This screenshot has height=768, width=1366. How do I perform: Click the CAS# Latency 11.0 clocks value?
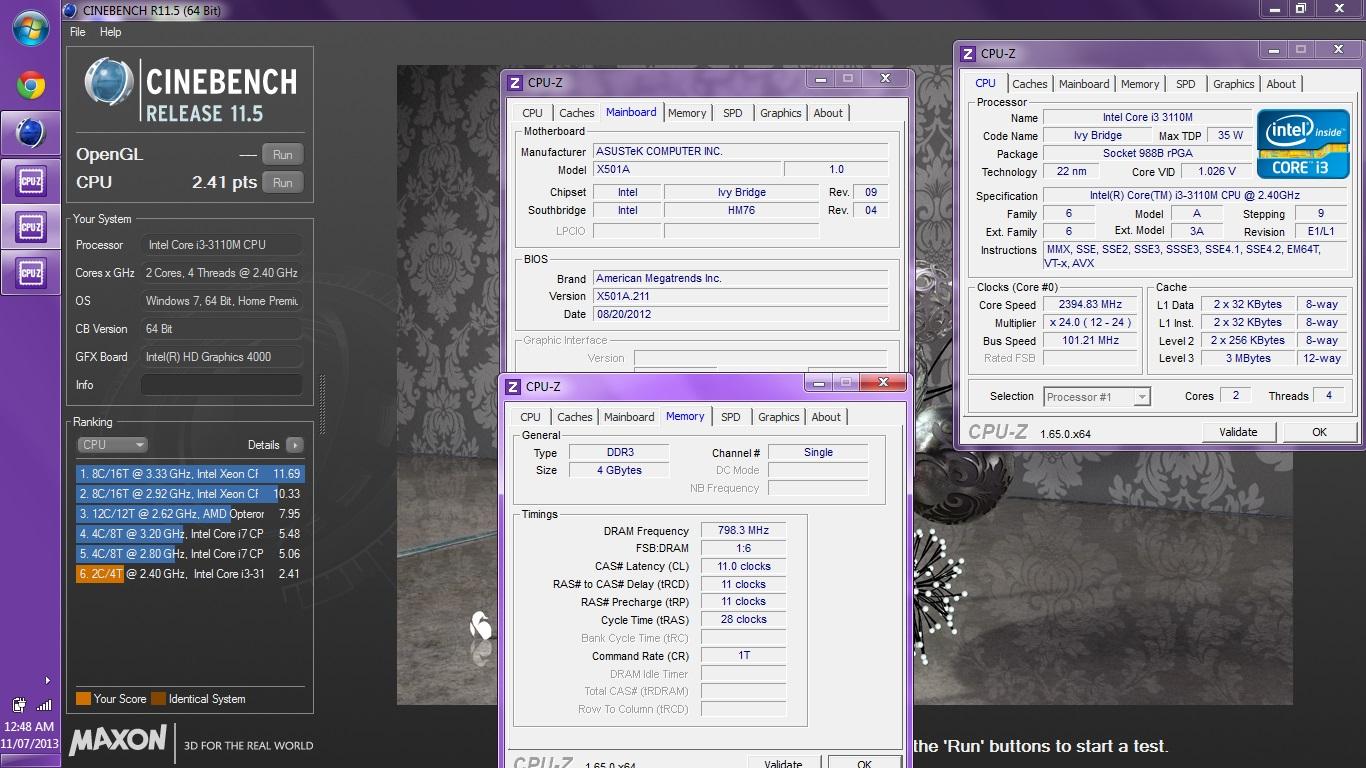pyautogui.click(x=743, y=566)
